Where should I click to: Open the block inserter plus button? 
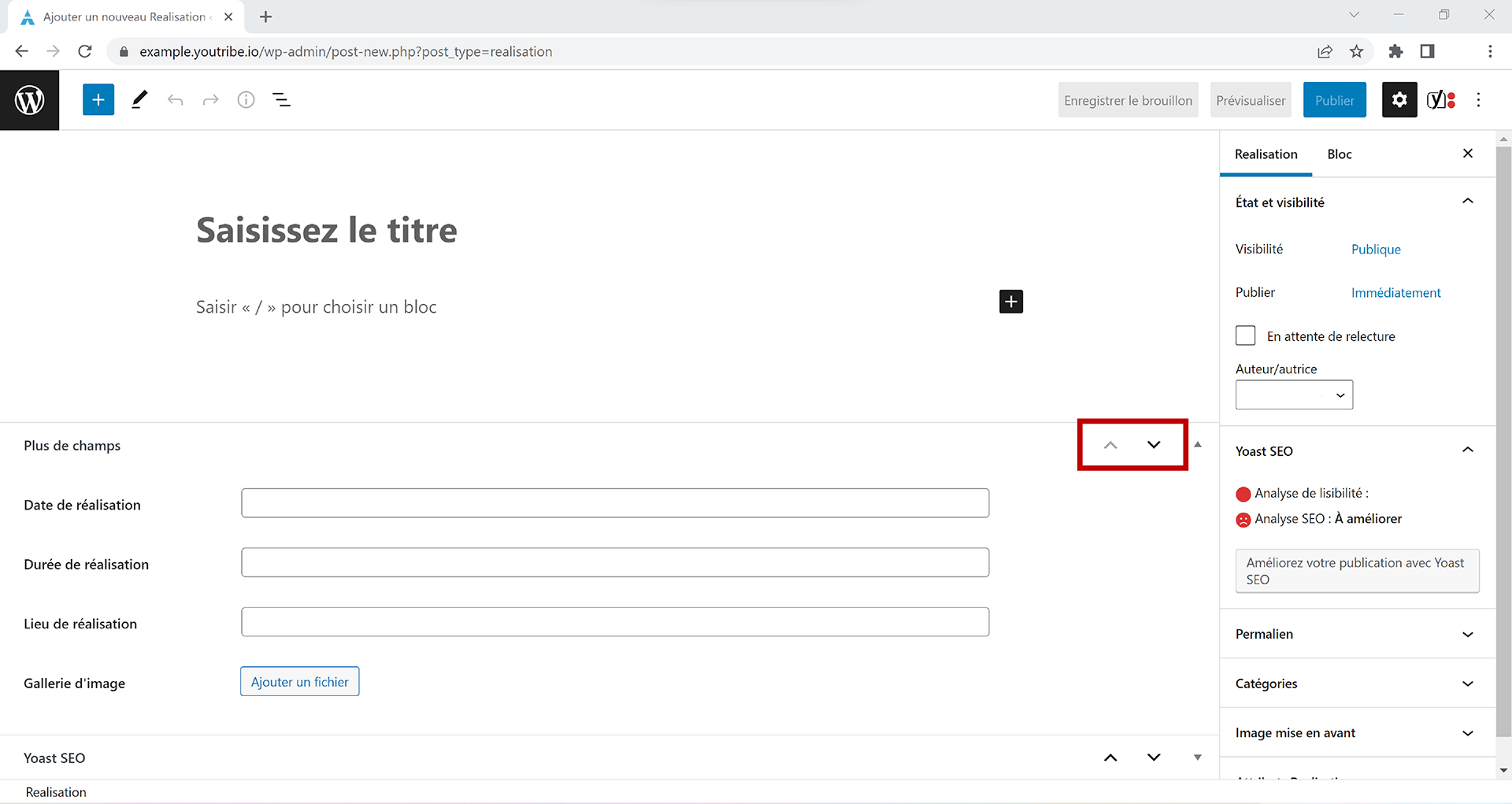(x=98, y=100)
